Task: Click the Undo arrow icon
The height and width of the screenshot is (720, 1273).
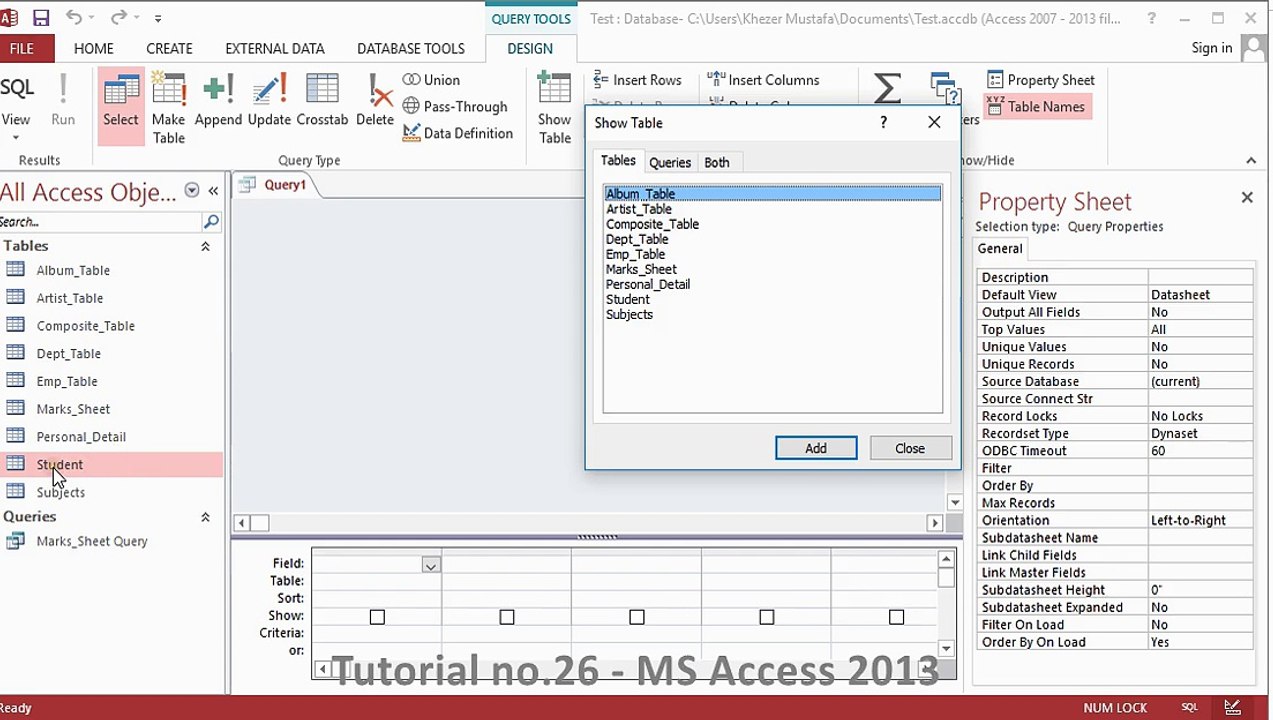Action: click(x=74, y=17)
